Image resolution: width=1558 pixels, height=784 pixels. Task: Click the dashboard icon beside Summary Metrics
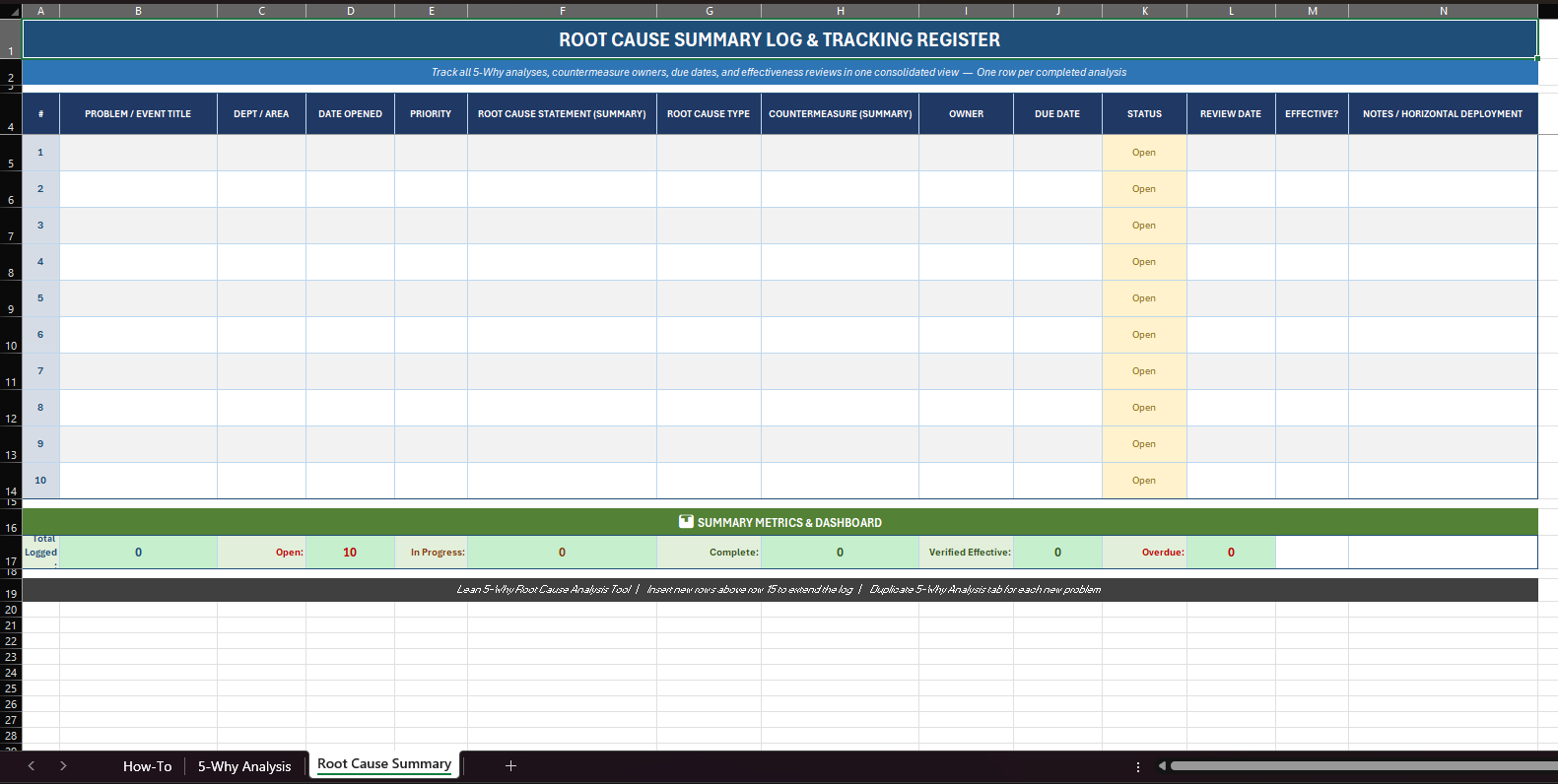(687, 522)
